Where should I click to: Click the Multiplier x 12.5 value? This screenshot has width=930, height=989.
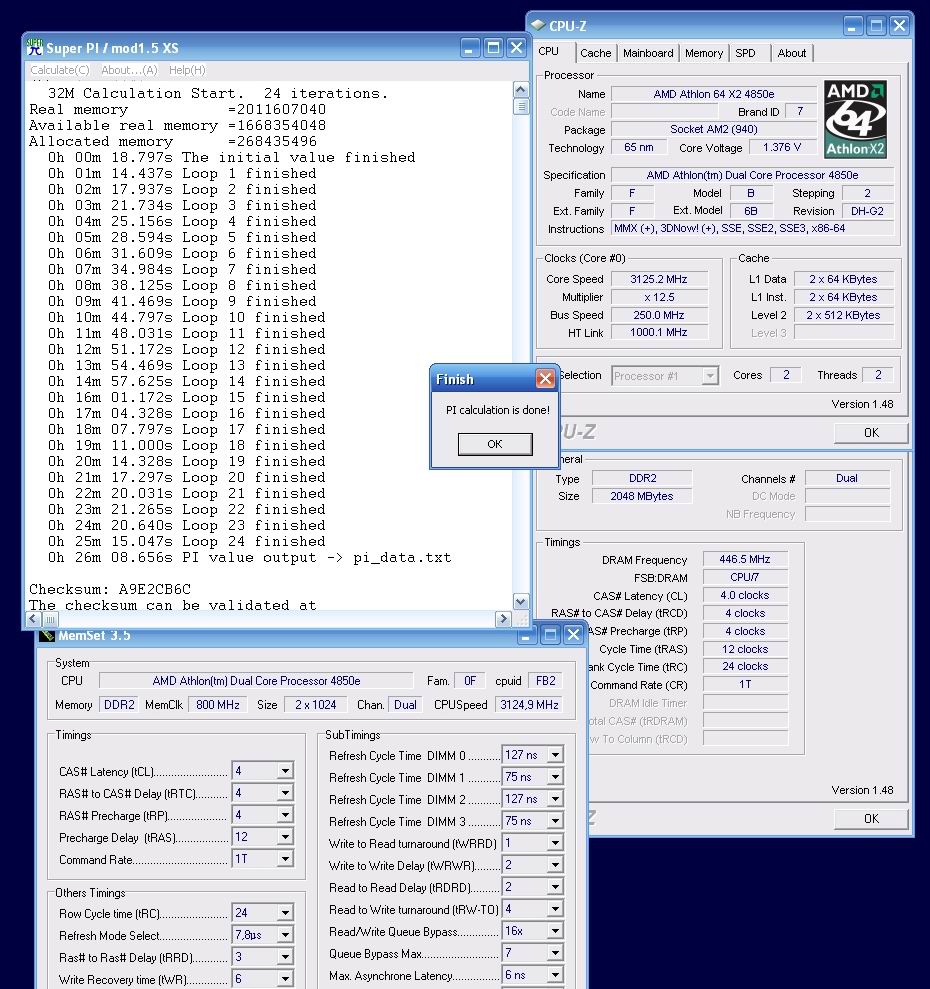659,297
